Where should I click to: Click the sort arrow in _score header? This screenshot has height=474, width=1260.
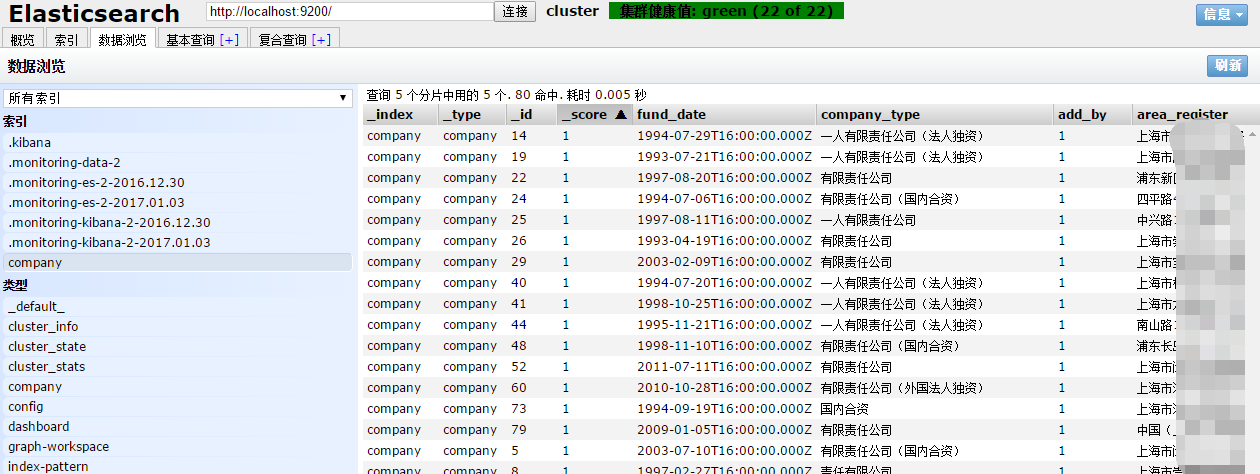(620, 115)
